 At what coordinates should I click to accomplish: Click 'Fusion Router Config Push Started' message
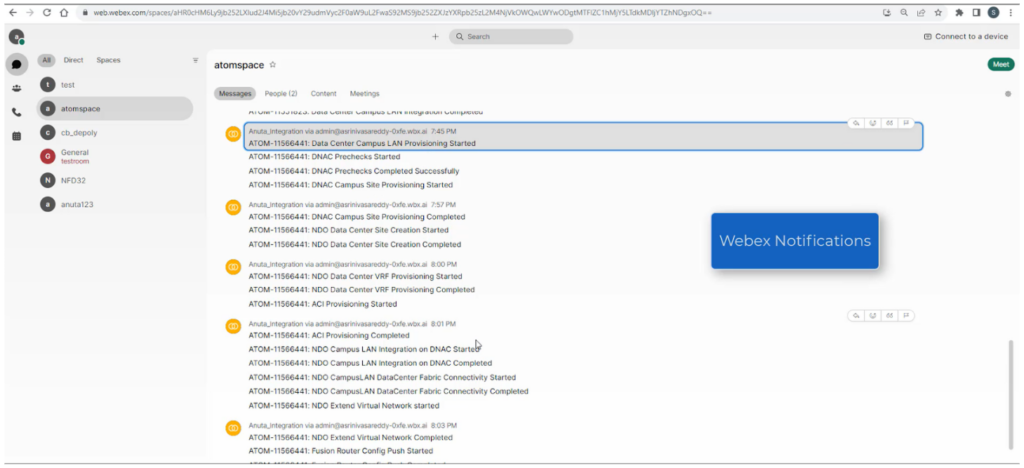341,450
